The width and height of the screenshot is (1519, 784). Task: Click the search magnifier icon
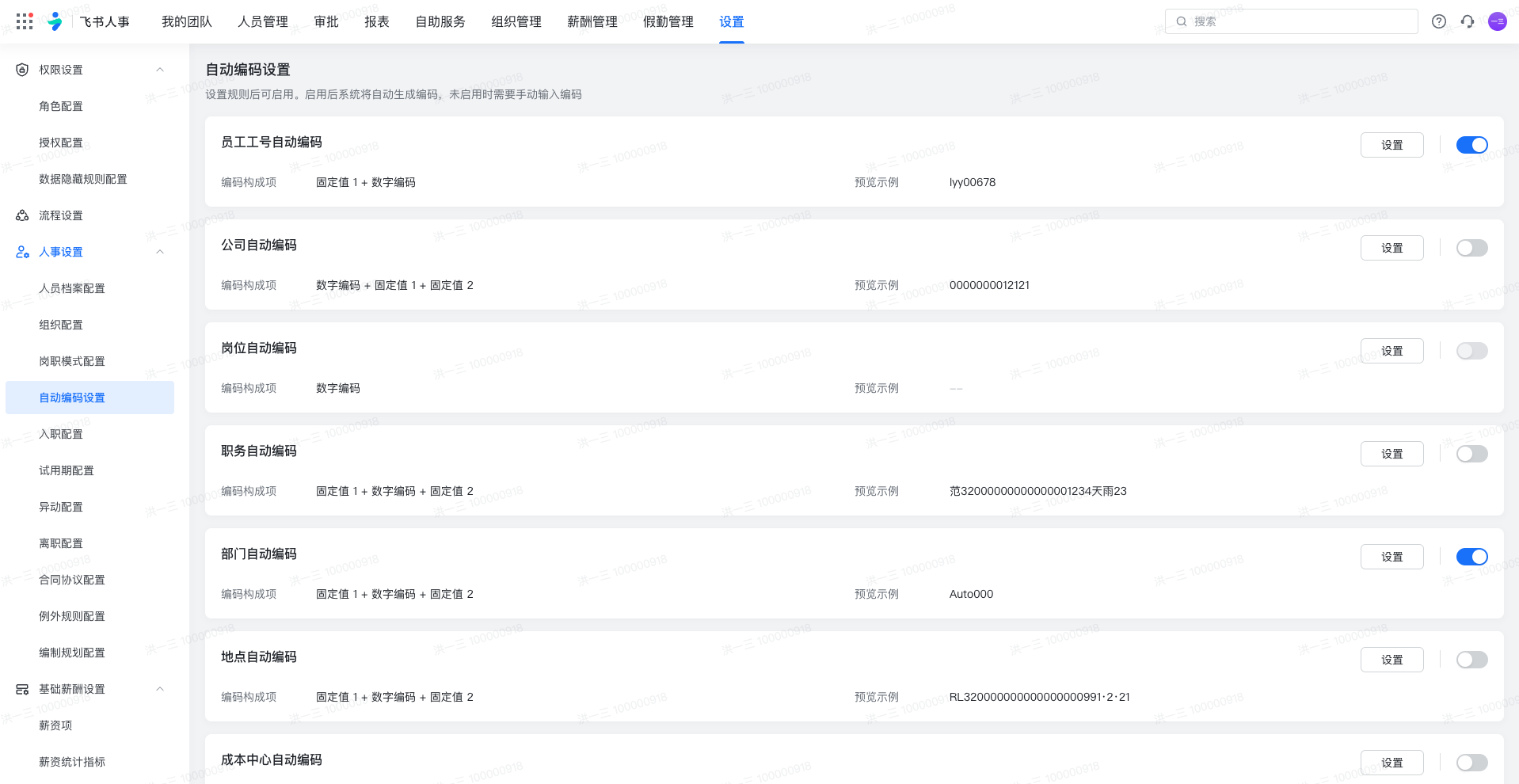pos(1182,21)
